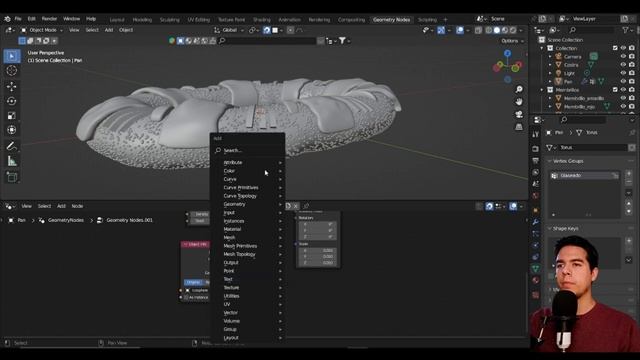Select the Select Box tool in toolbar
The height and width of the screenshot is (360, 640).
(x=12, y=56)
